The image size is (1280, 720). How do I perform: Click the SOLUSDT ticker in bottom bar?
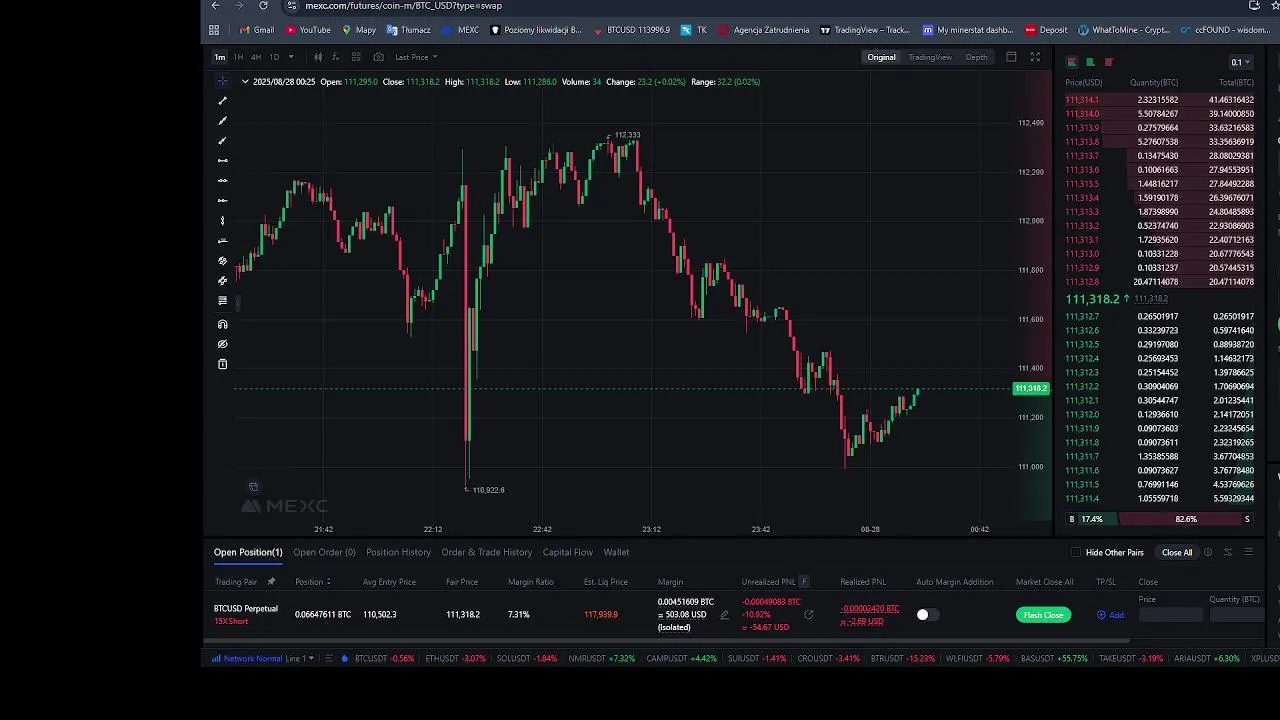point(527,658)
